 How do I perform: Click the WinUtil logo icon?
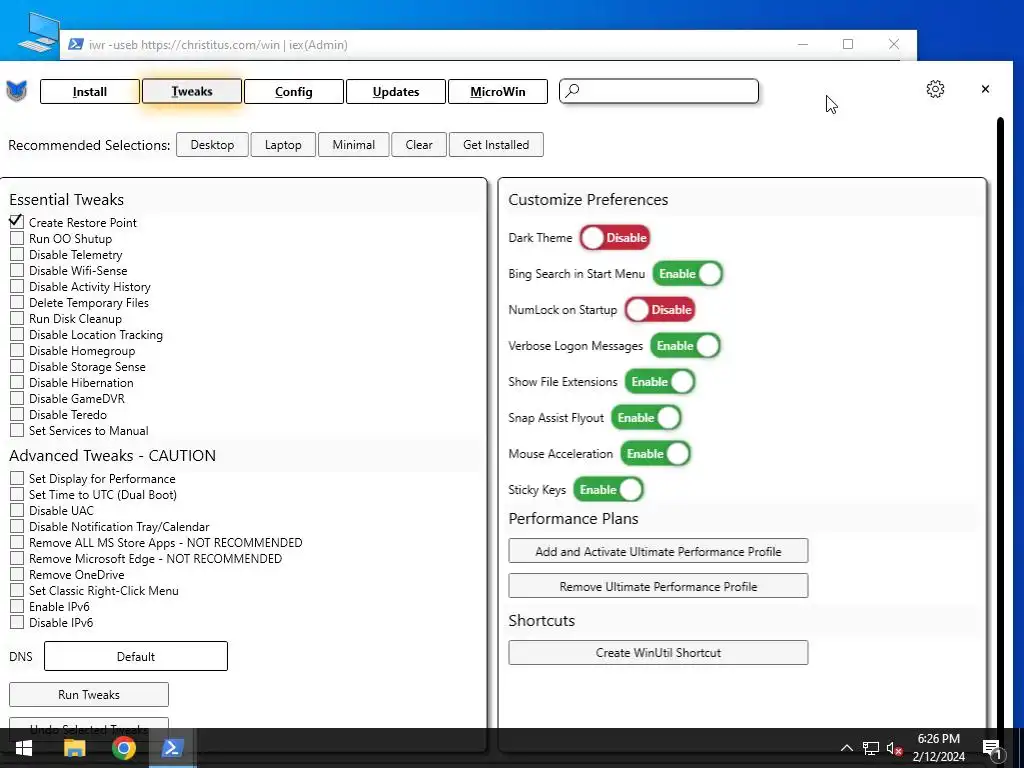coord(16,91)
